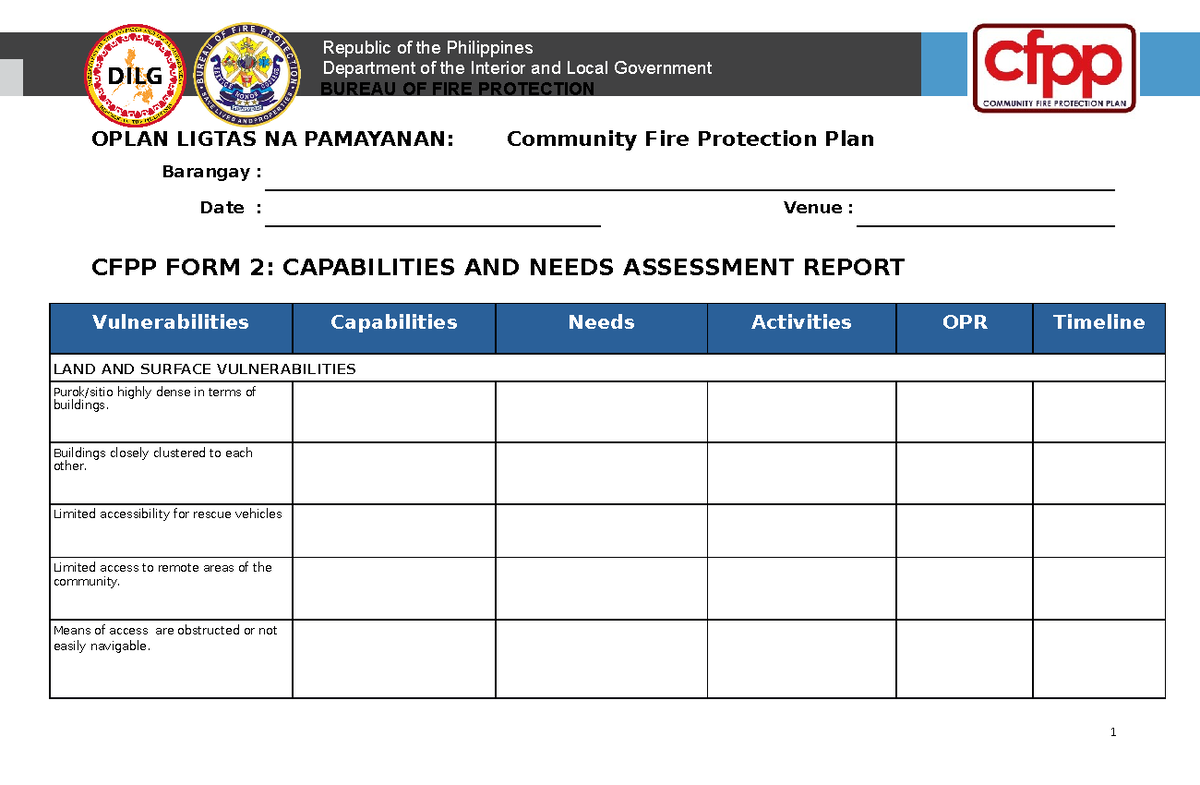The width and height of the screenshot is (1200, 785).
Task: Click the BUREAU OF FIRE PROTECTION header text
Action: click(456, 88)
